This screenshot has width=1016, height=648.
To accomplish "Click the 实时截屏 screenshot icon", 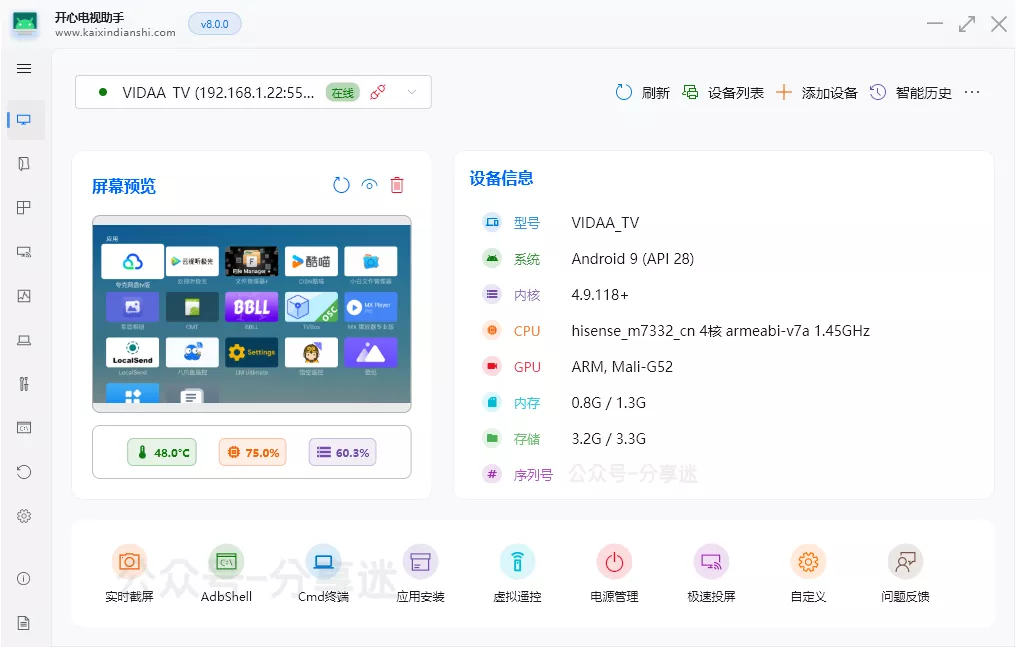I will coord(129,562).
